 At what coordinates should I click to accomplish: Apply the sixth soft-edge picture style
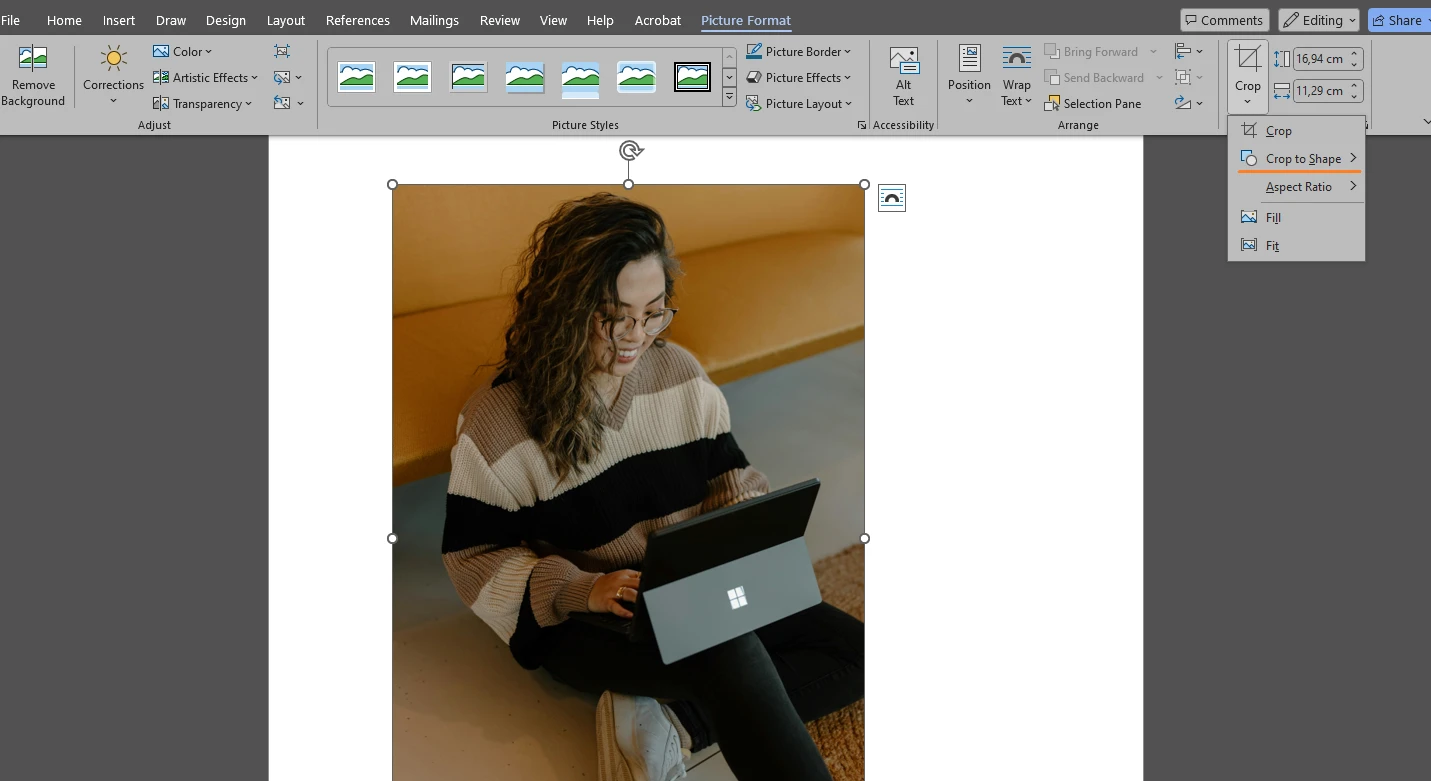(x=637, y=77)
